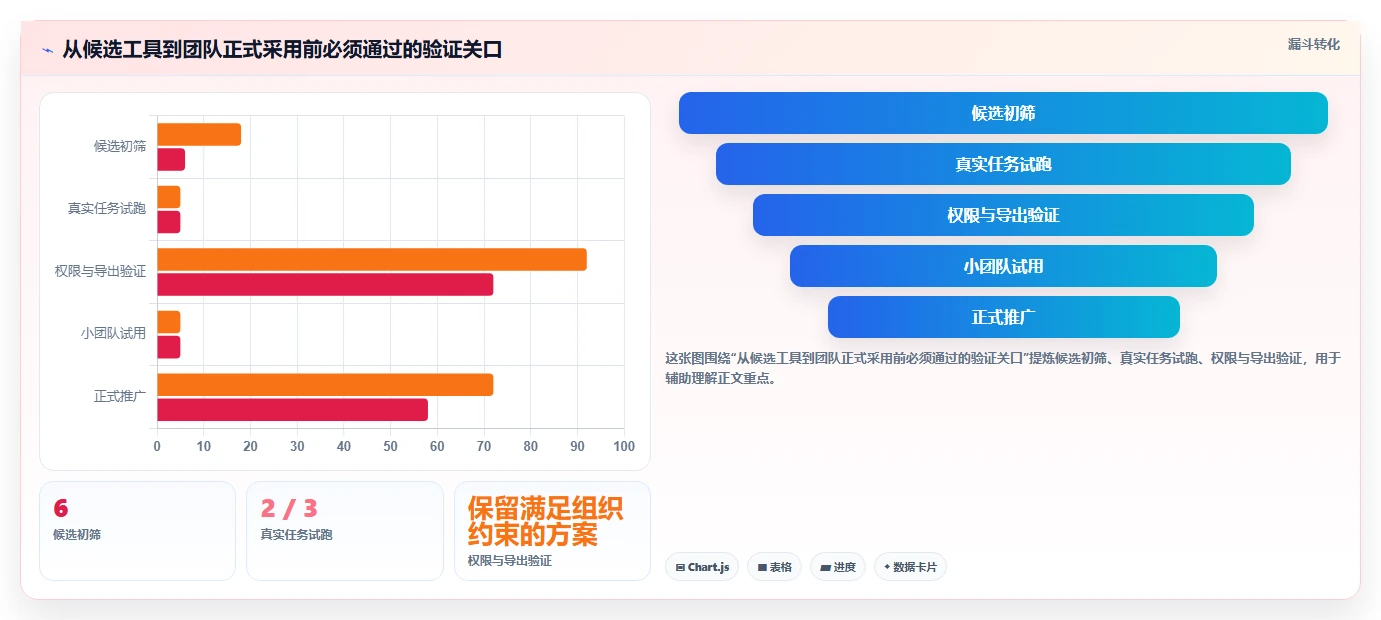Select the 权限与导出验证 funnel stage

1003,215
